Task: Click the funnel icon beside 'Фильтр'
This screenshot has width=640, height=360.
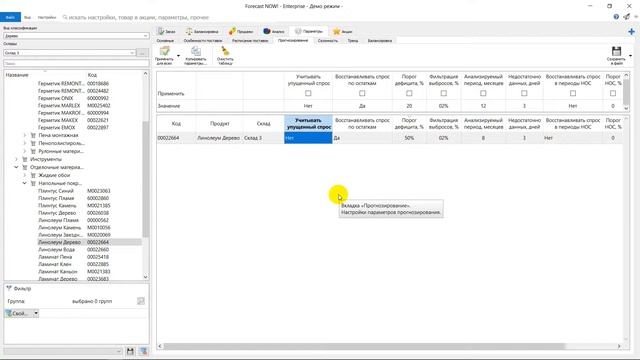Action: pyautogui.click(x=9, y=288)
